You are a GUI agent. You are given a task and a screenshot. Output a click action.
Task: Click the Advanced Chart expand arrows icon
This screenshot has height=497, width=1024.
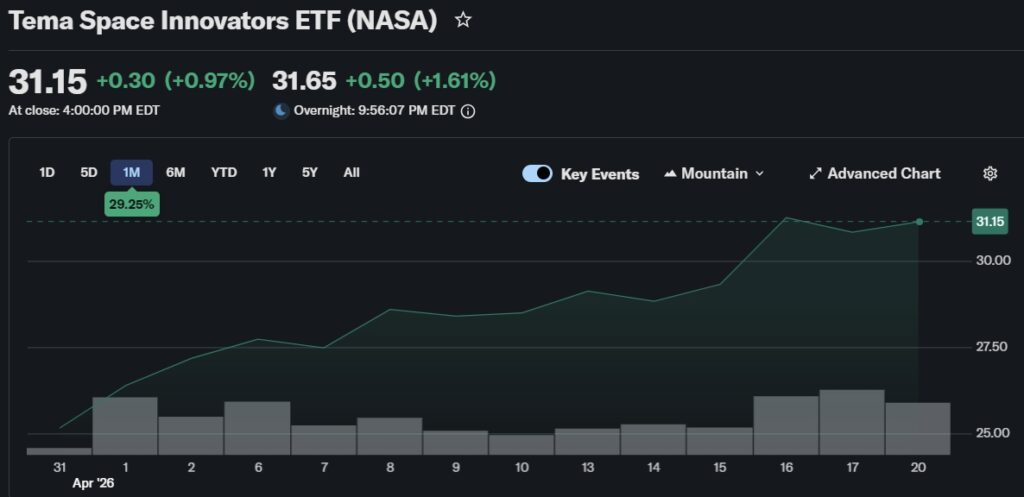click(815, 173)
